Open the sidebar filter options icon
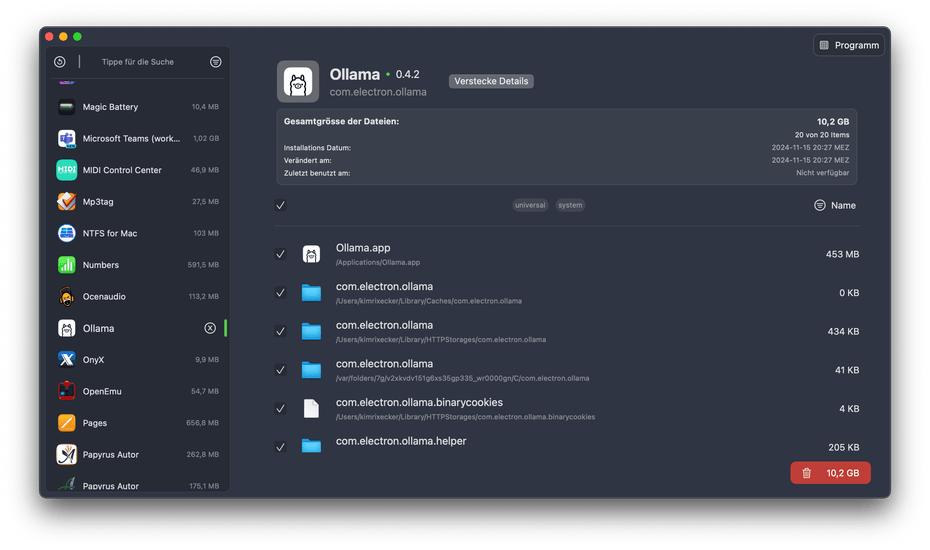 pos(215,62)
